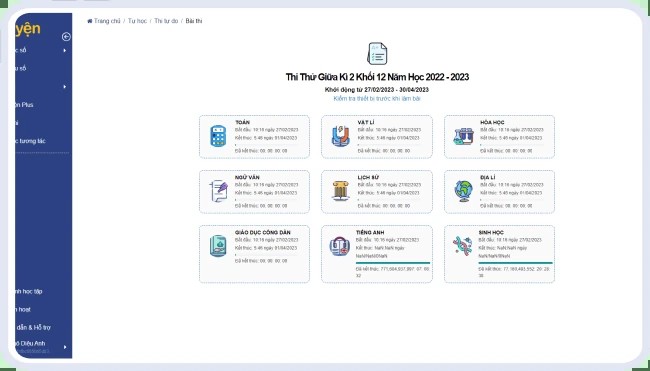Screen dimensions: 650x371
Task: Click the book icon of Giáo dục công dân
Action: tap(218, 246)
